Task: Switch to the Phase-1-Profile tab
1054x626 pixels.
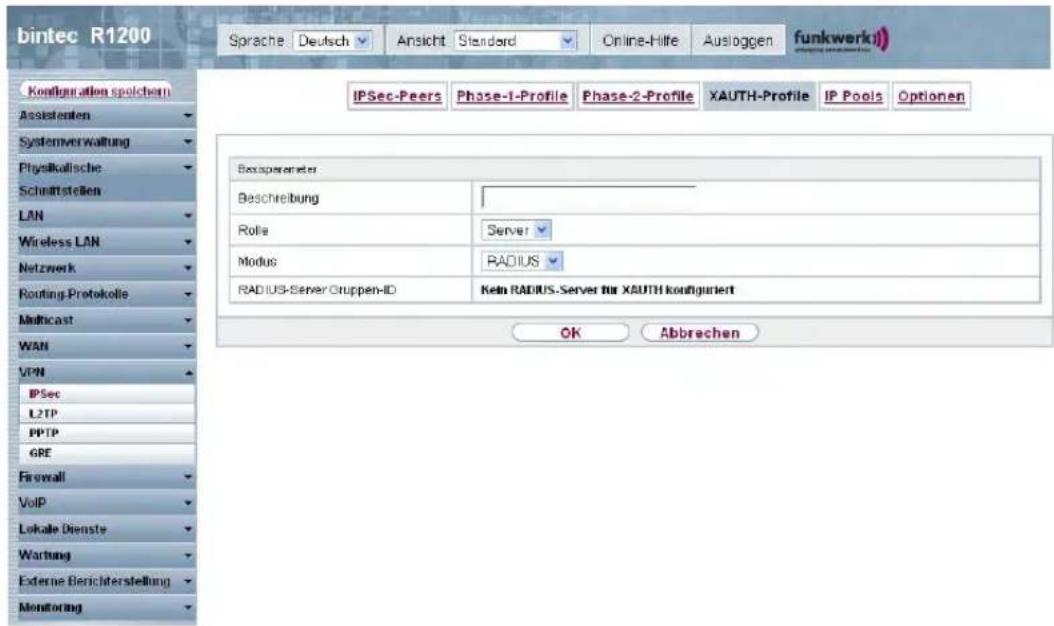Action: (x=512, y=96)
